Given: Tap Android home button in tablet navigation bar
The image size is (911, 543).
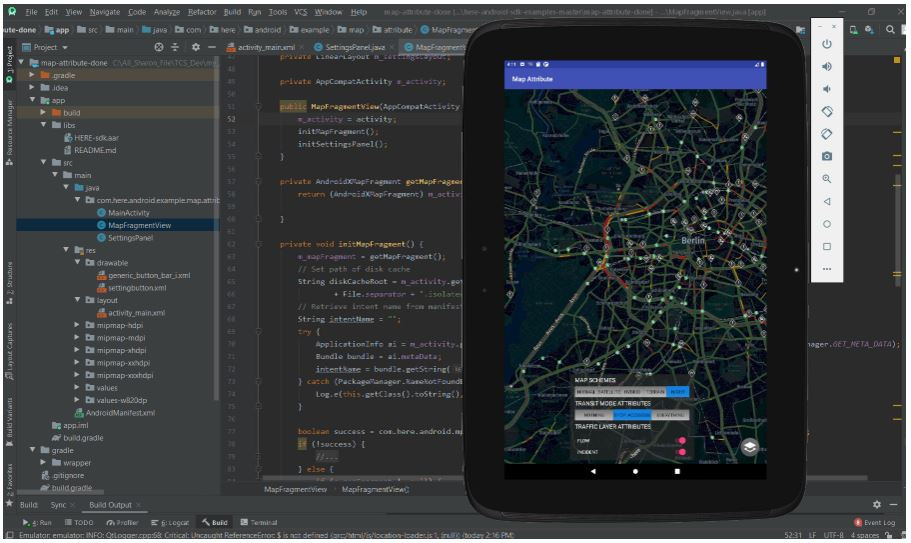Looking at the screenshot, I should (635, 472).
